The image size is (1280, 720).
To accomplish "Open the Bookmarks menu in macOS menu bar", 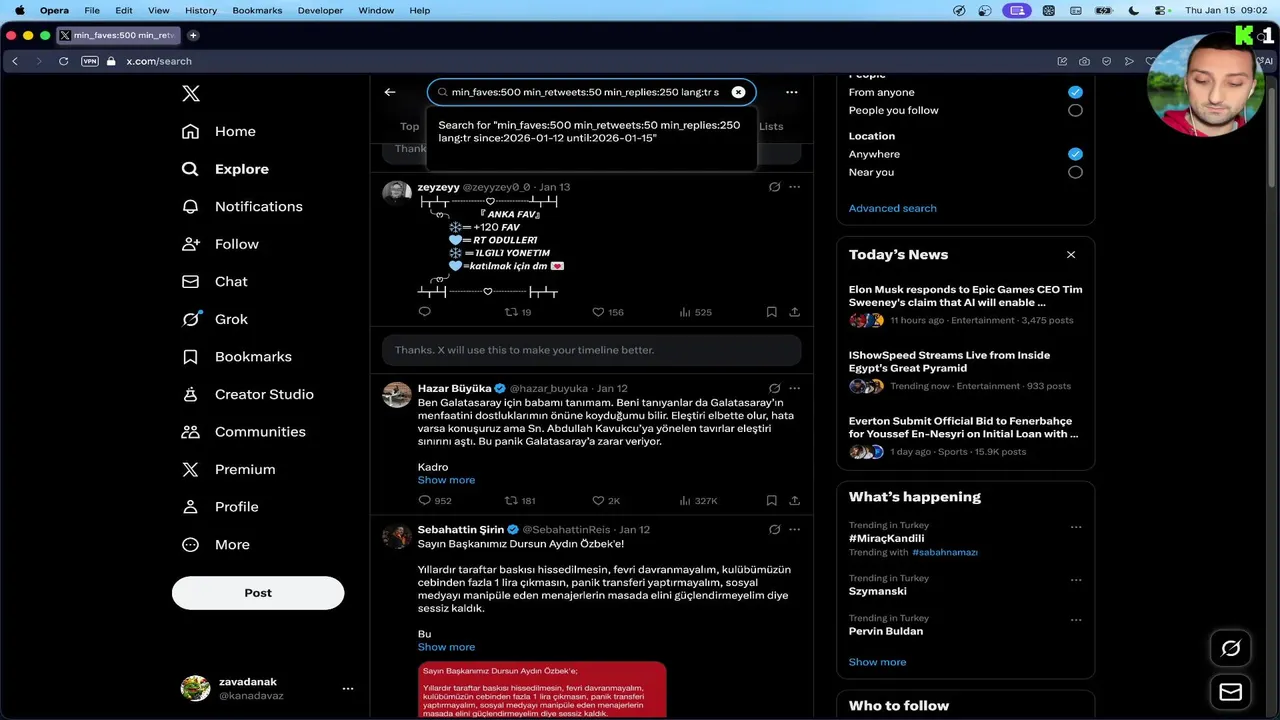I will 257,10.
